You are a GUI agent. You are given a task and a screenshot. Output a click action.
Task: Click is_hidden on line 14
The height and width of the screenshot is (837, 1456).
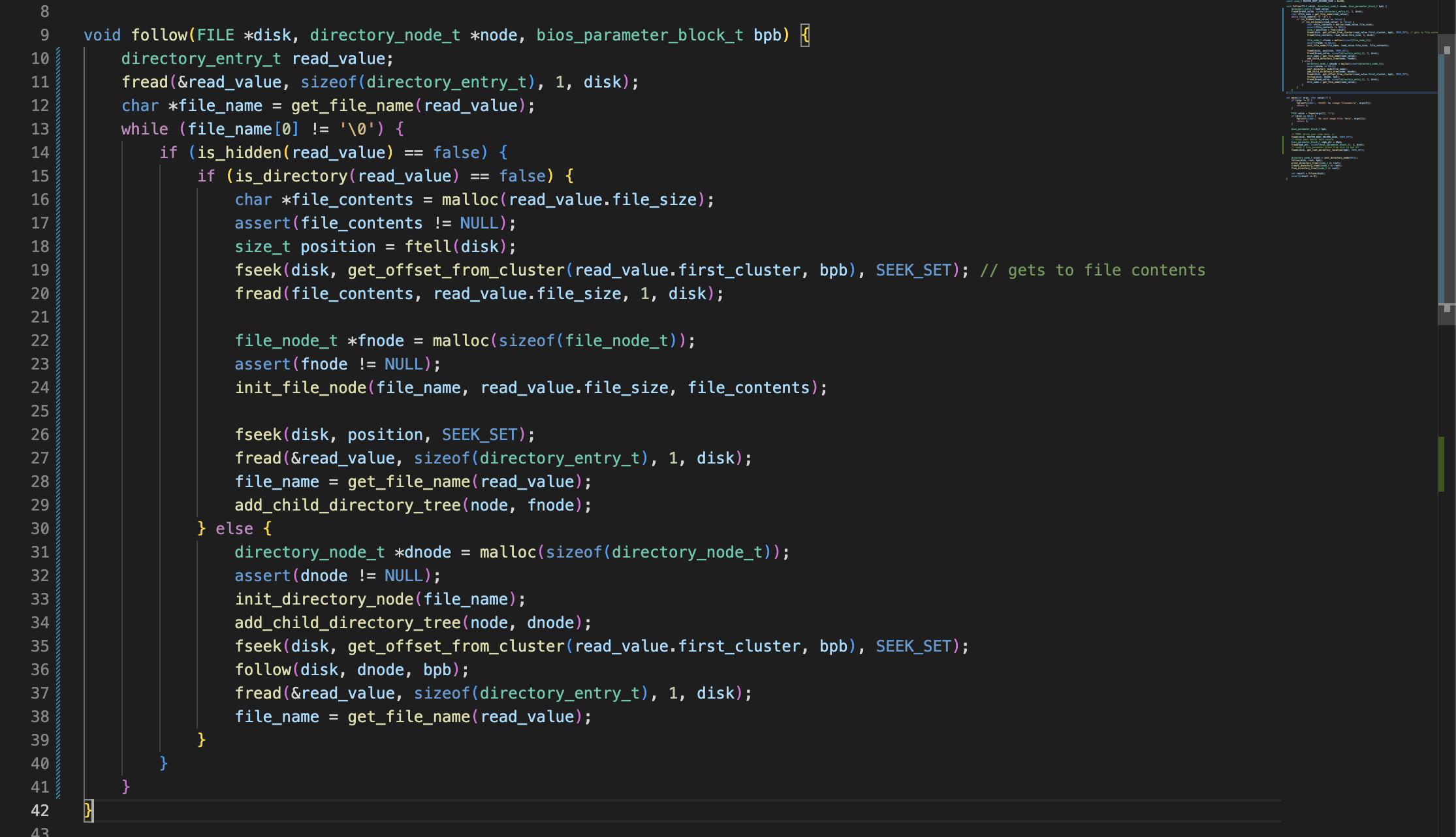click(x=239, y=153)
